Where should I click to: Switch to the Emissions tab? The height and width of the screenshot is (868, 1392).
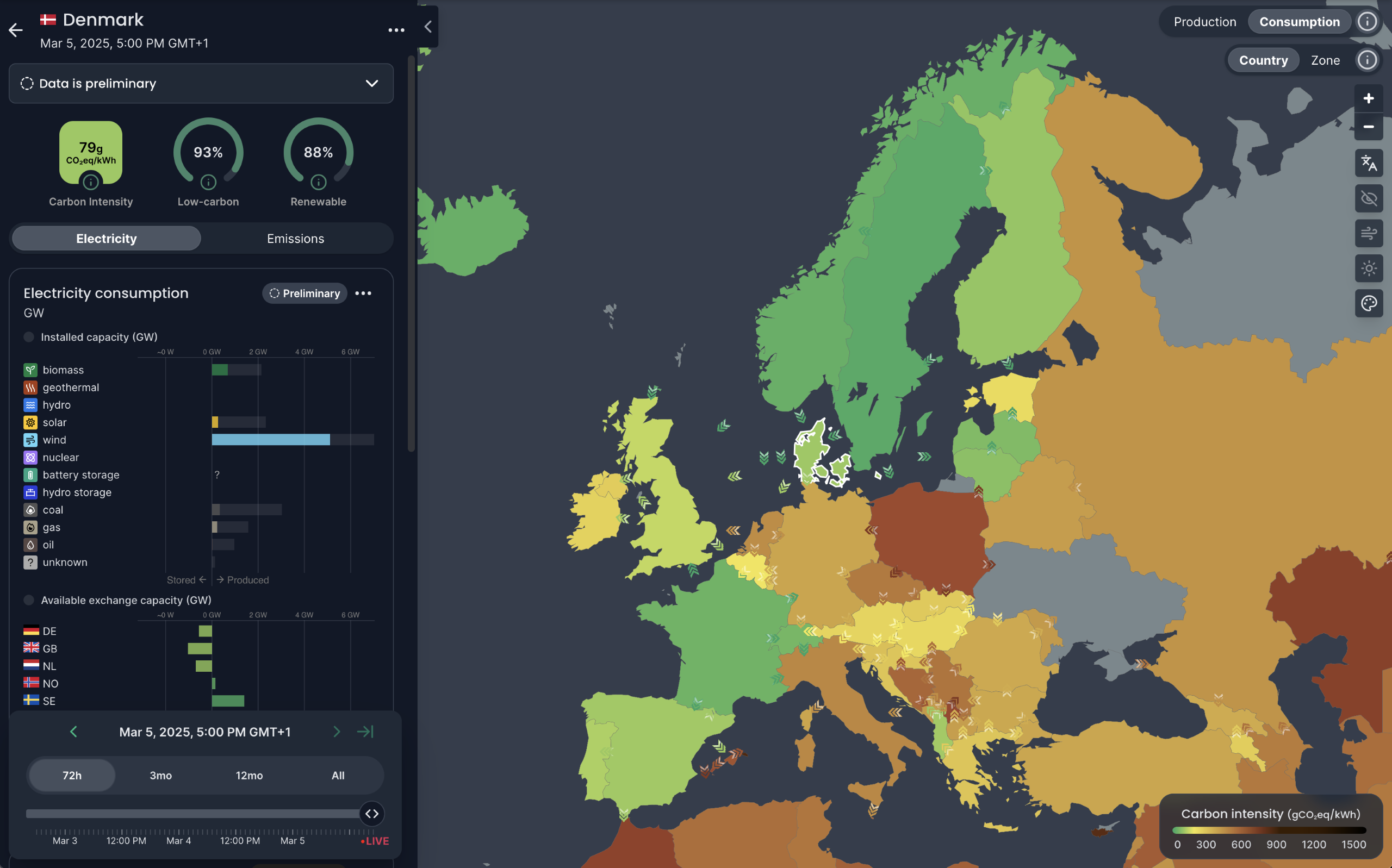pos(295,238)
